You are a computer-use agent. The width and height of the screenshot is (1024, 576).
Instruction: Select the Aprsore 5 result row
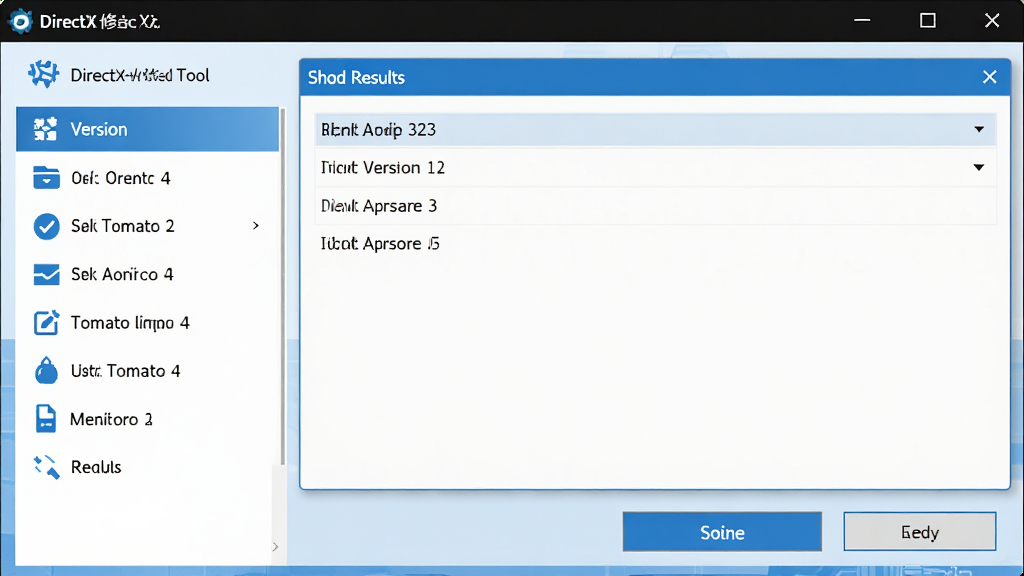(655, 244)
